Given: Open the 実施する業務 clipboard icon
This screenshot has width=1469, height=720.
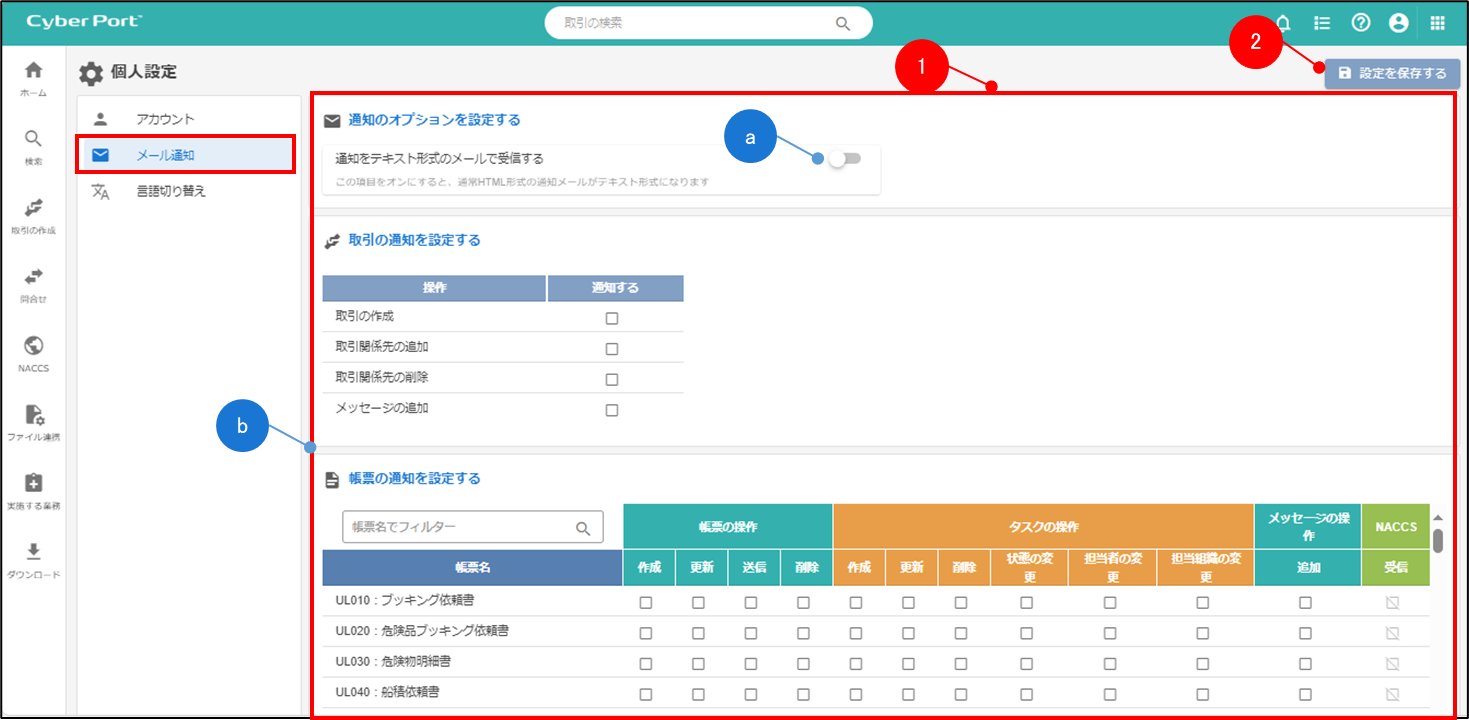Looking at the screenshot, I should point(33,484).
